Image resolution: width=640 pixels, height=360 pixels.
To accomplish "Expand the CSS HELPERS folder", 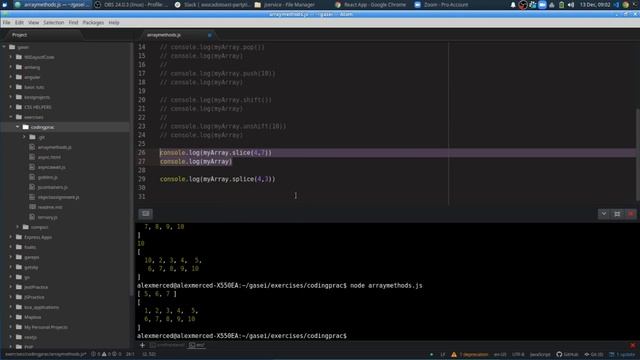I will 11,107.
